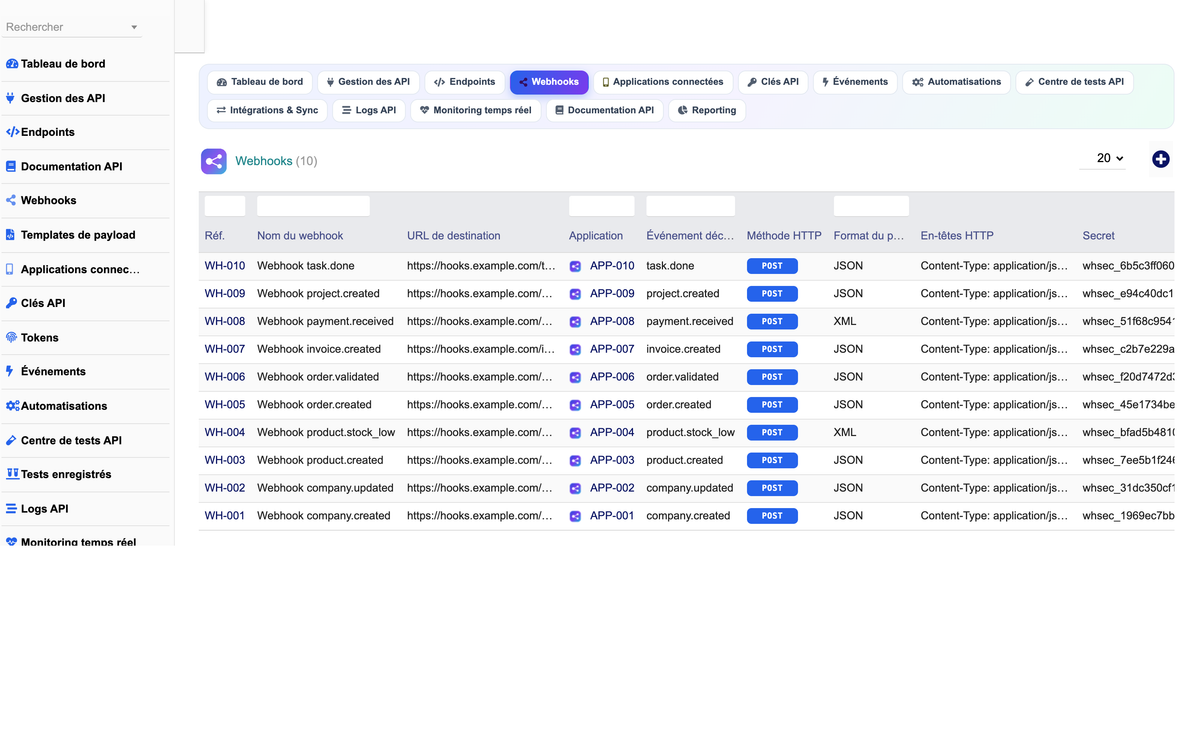Click the Documentation API book icon in sidebar
Image resolution: width=1200 pixels, height=743 pixels.
click(x=11, y=167)
